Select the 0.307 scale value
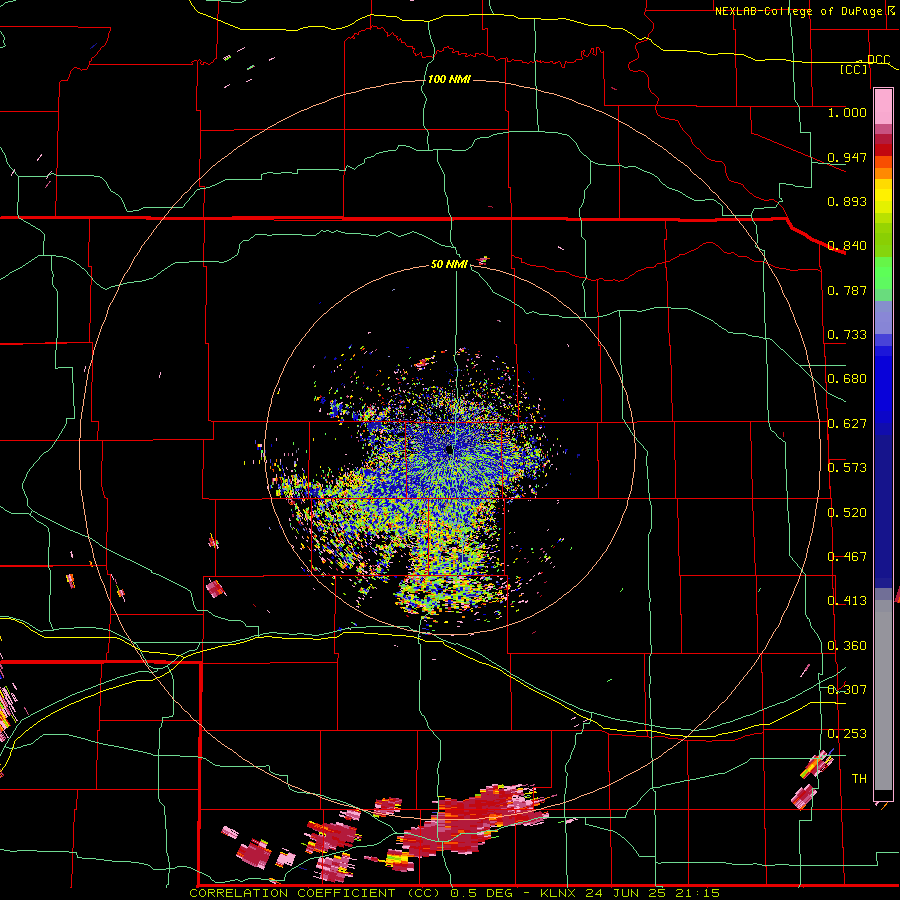 coord(847,690)
